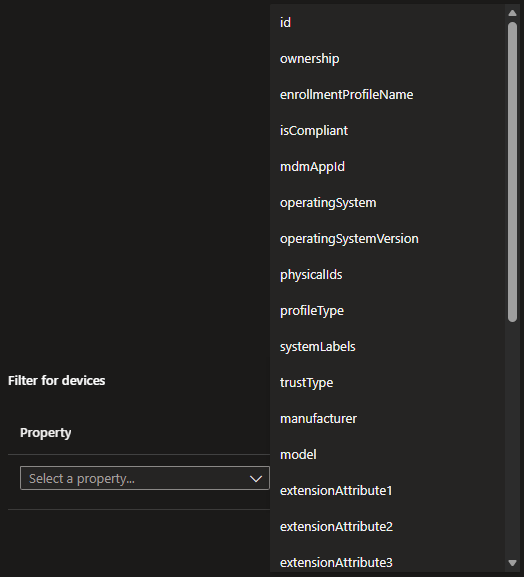
Task: Select profileType property
Action: (x=387, y=311)
